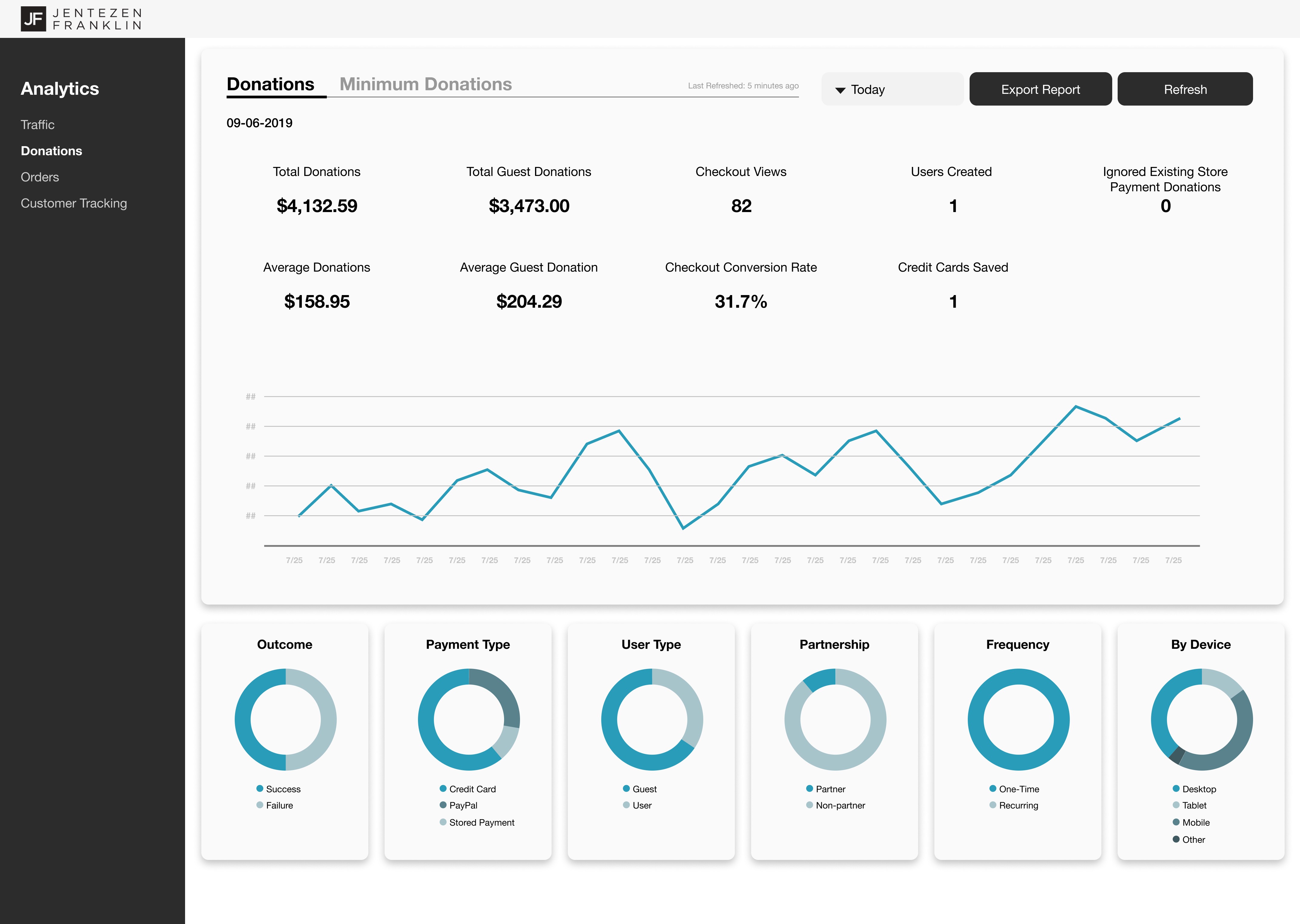Screen dimensions: 1300x924
Task: Click the Failure legend dot
Action: 259,805
